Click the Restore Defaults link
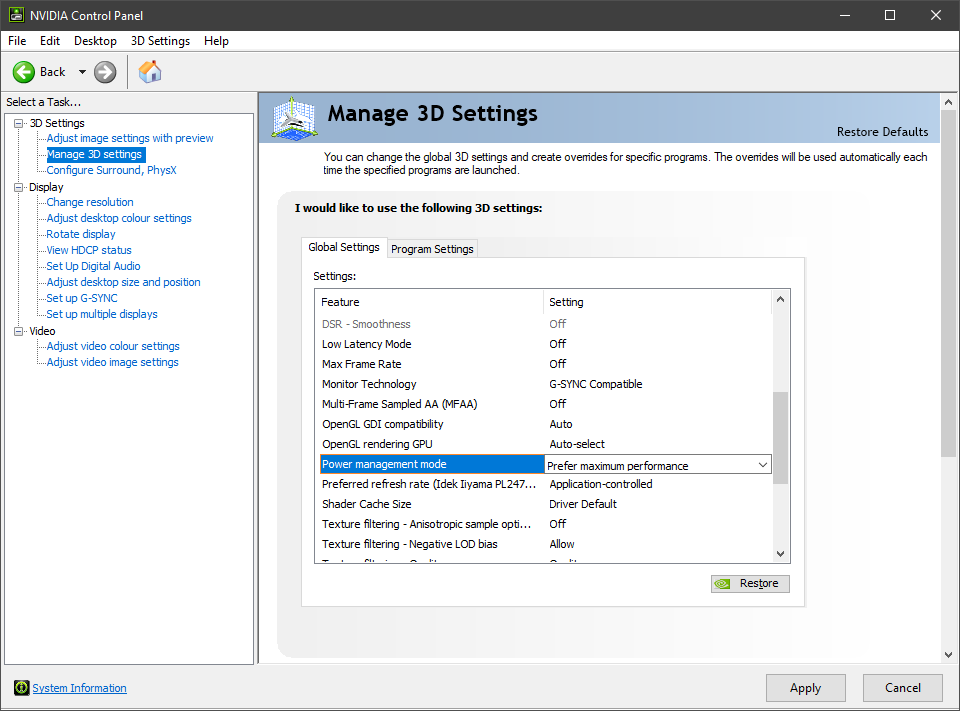The height and width of the screenshot is (711, 960). point(882,132)
